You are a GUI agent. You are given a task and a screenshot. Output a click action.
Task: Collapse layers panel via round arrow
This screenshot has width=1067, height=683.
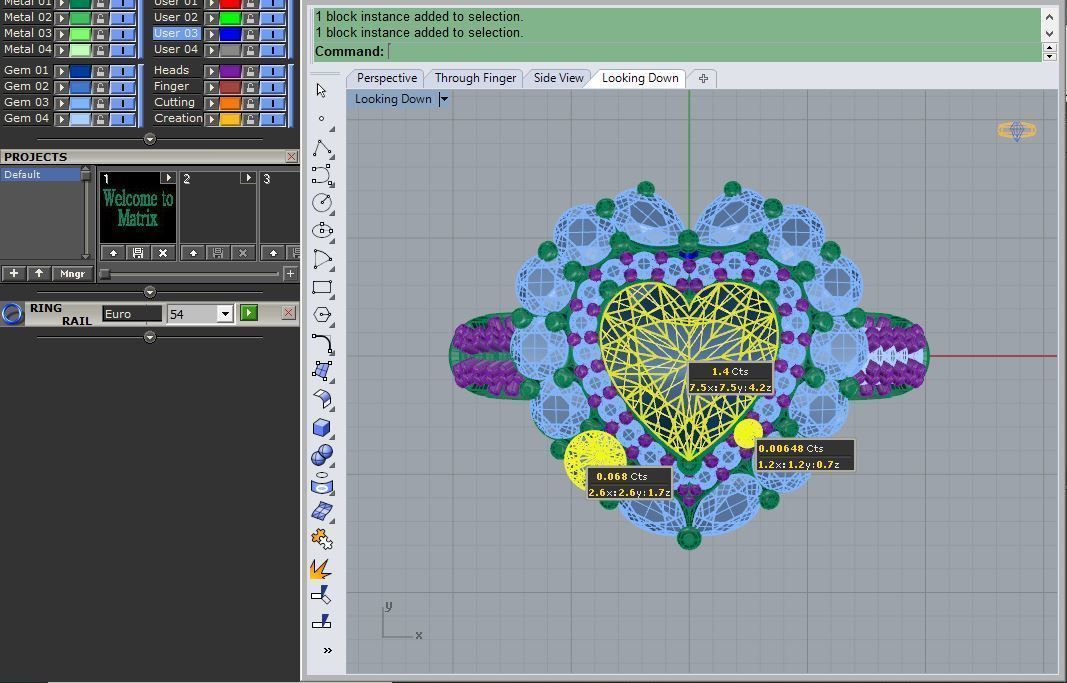[x=150, y=139]
